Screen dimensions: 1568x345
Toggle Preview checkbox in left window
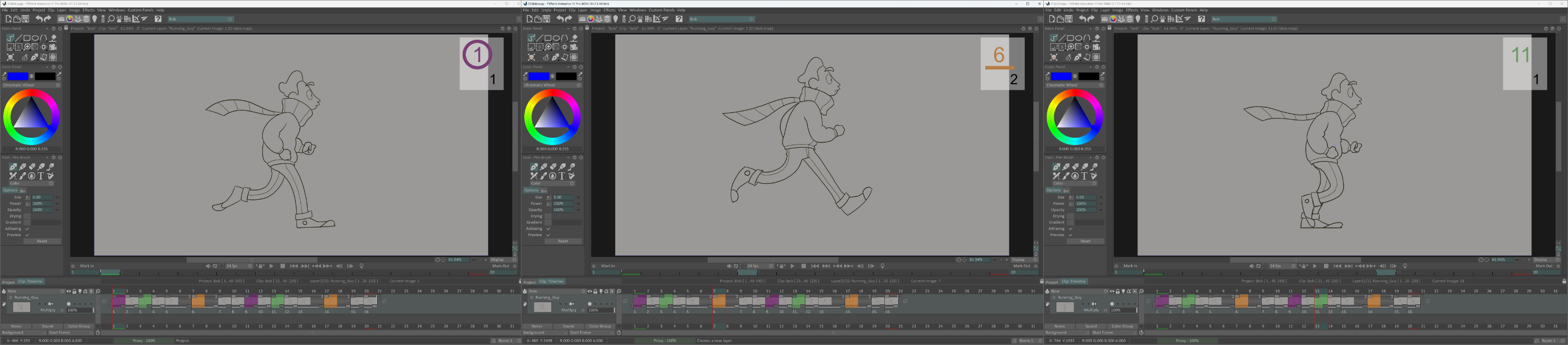(27, 234)
